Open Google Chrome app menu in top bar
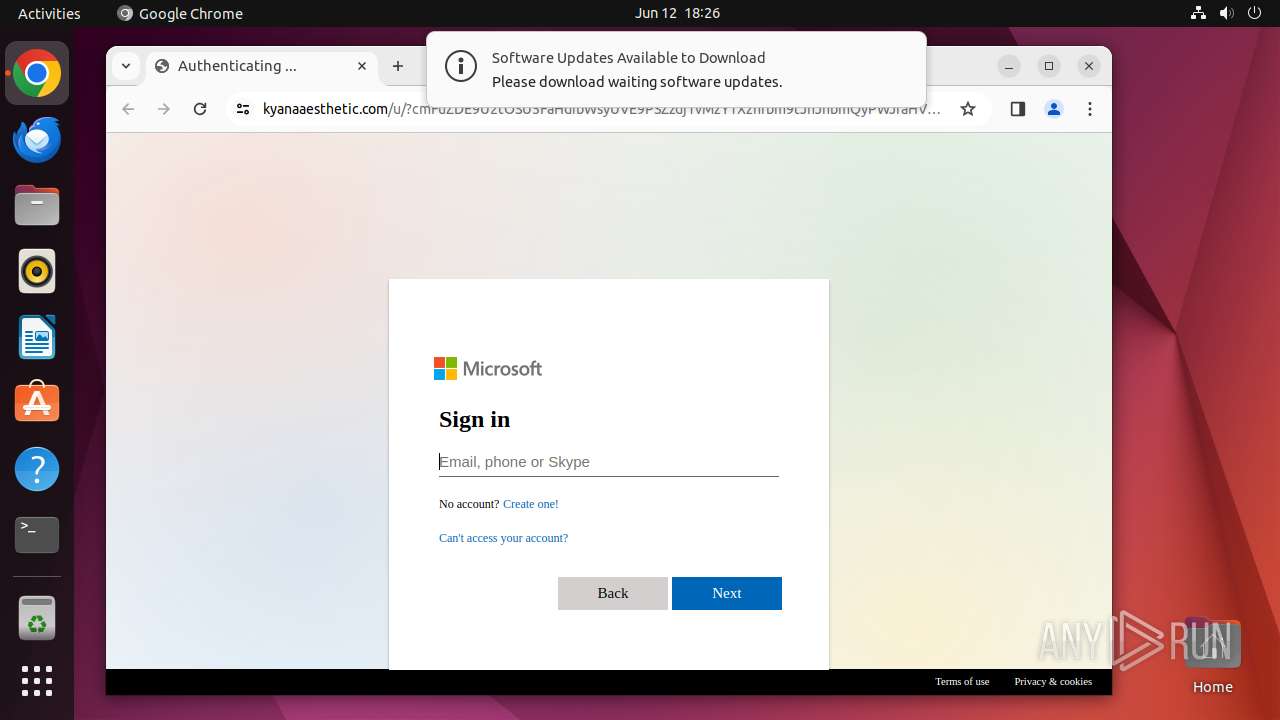This screenshot has height=720, width=1280. [x=180, y=13]
